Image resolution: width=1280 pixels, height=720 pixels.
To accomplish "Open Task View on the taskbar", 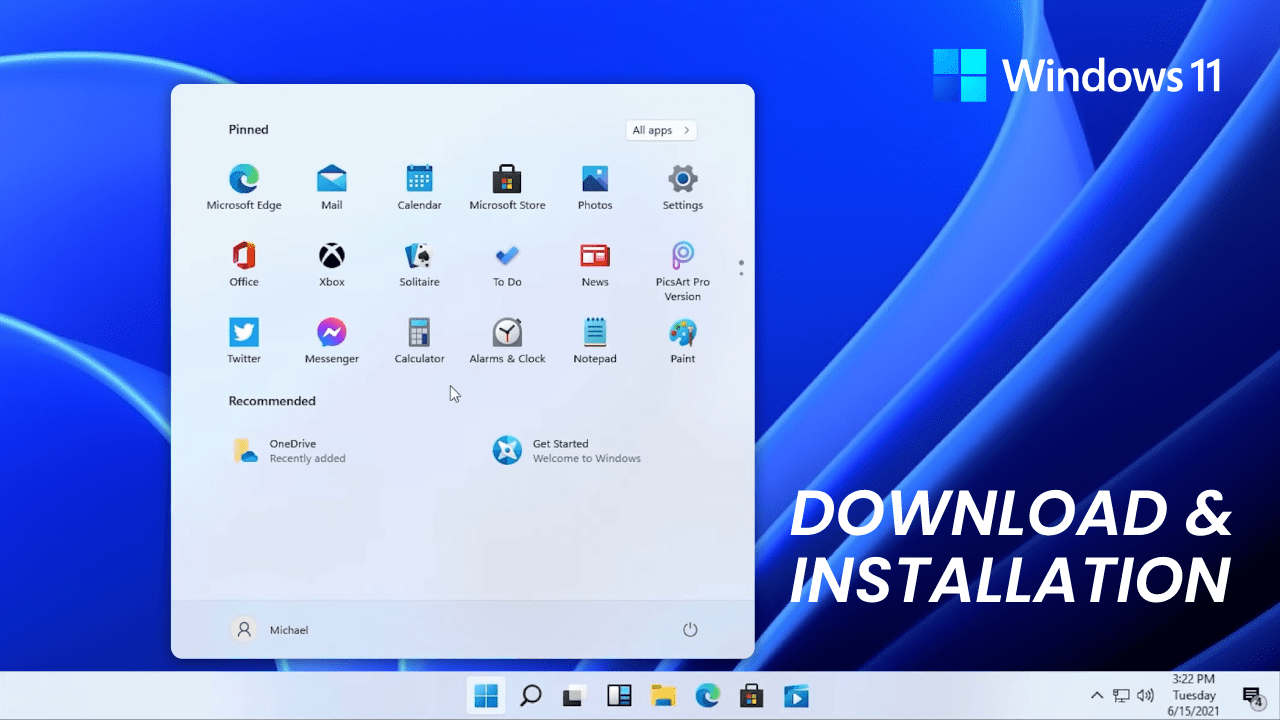I will tap(574, 695).
